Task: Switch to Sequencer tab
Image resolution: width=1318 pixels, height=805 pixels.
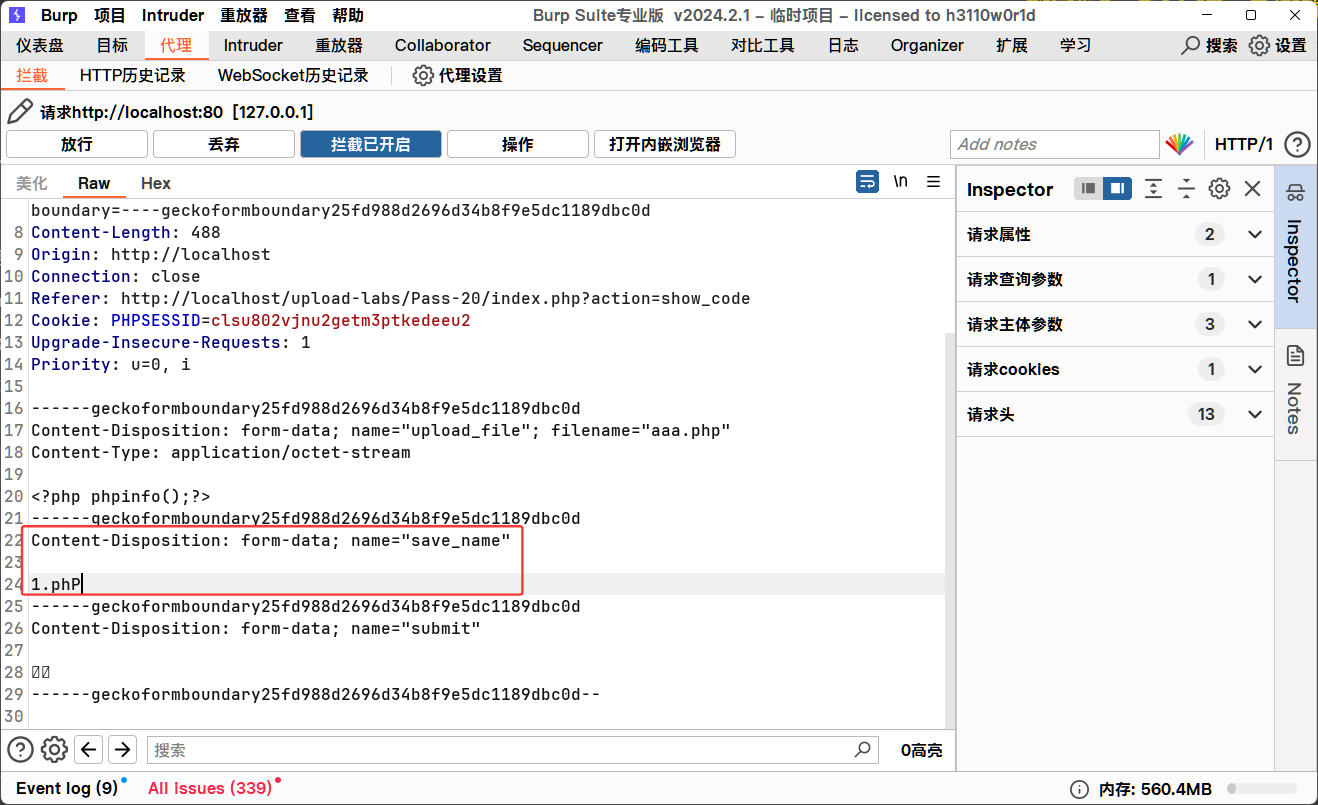Action: (x=563, y=46)
